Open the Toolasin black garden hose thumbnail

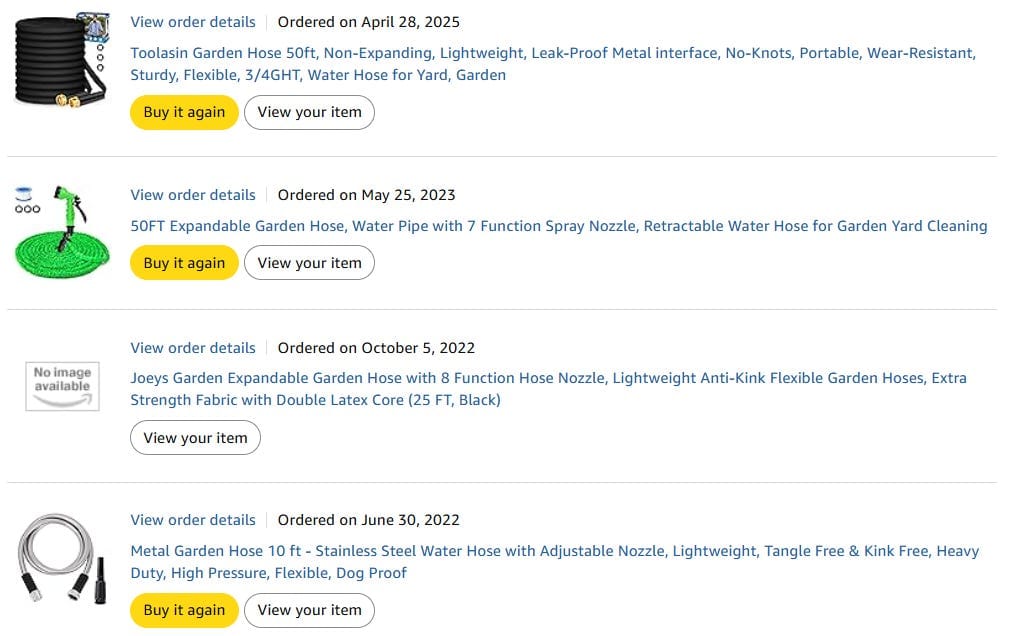(63, 59)
